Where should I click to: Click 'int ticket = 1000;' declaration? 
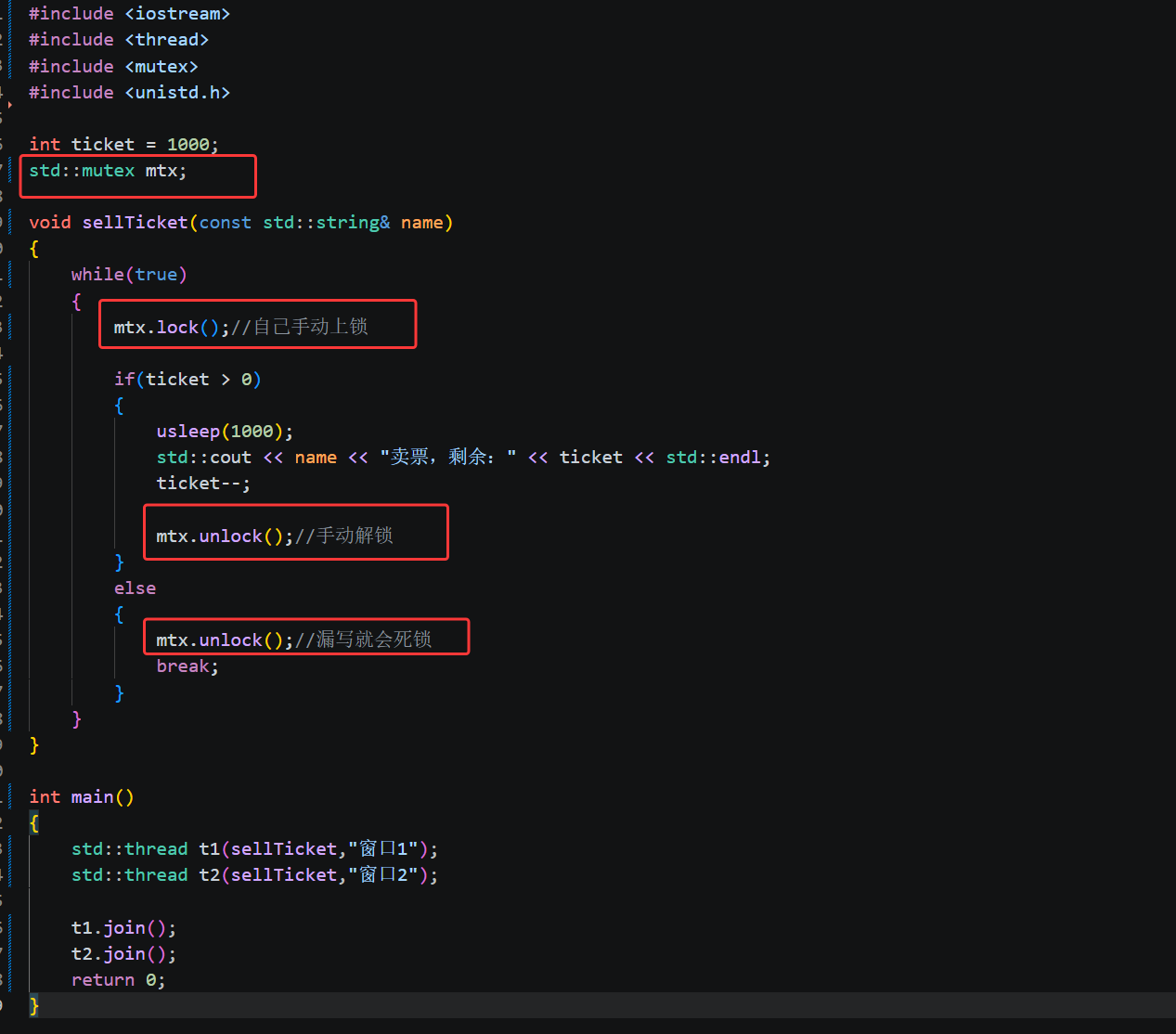tap(123, 145)
